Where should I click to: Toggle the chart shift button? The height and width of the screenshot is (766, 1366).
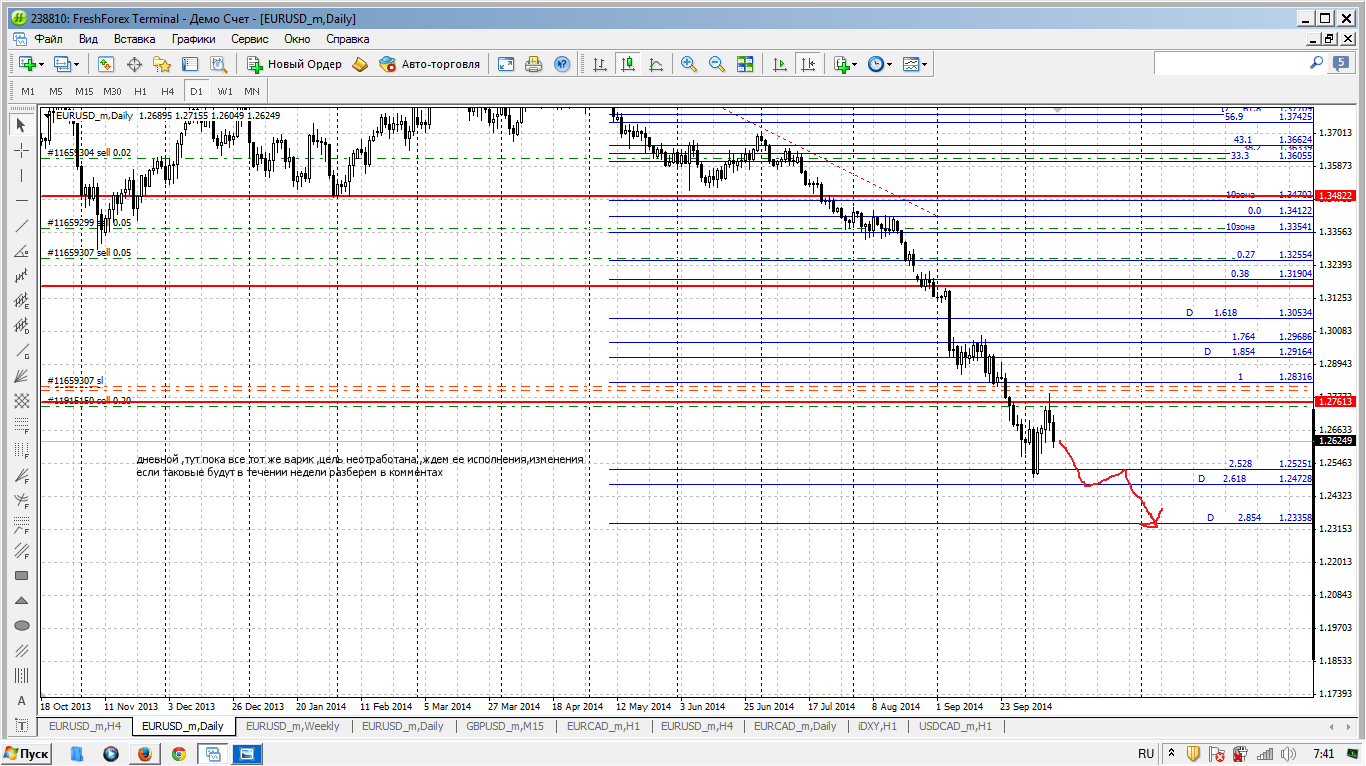[808, 64]
